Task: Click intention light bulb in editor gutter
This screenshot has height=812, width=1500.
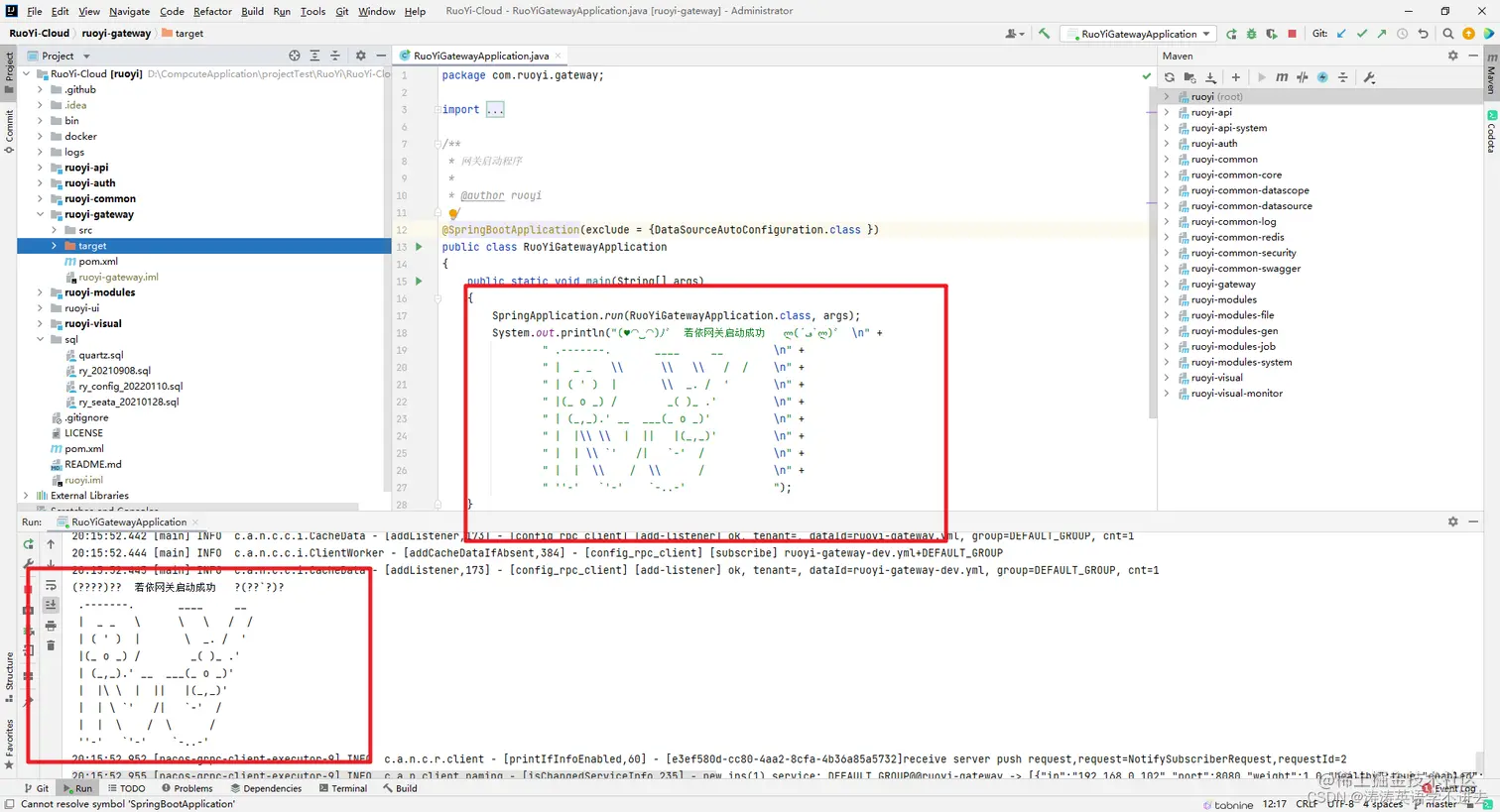Action: click(x=453, y=213)
